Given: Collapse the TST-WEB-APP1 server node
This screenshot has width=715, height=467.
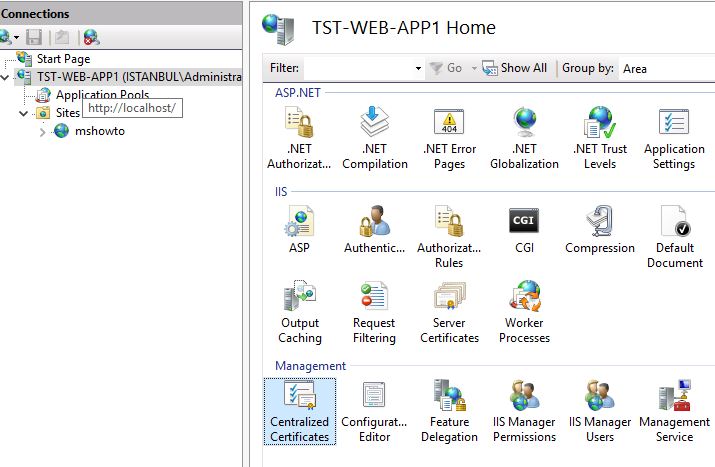Looking at the screenshot, I should point(5,77).
